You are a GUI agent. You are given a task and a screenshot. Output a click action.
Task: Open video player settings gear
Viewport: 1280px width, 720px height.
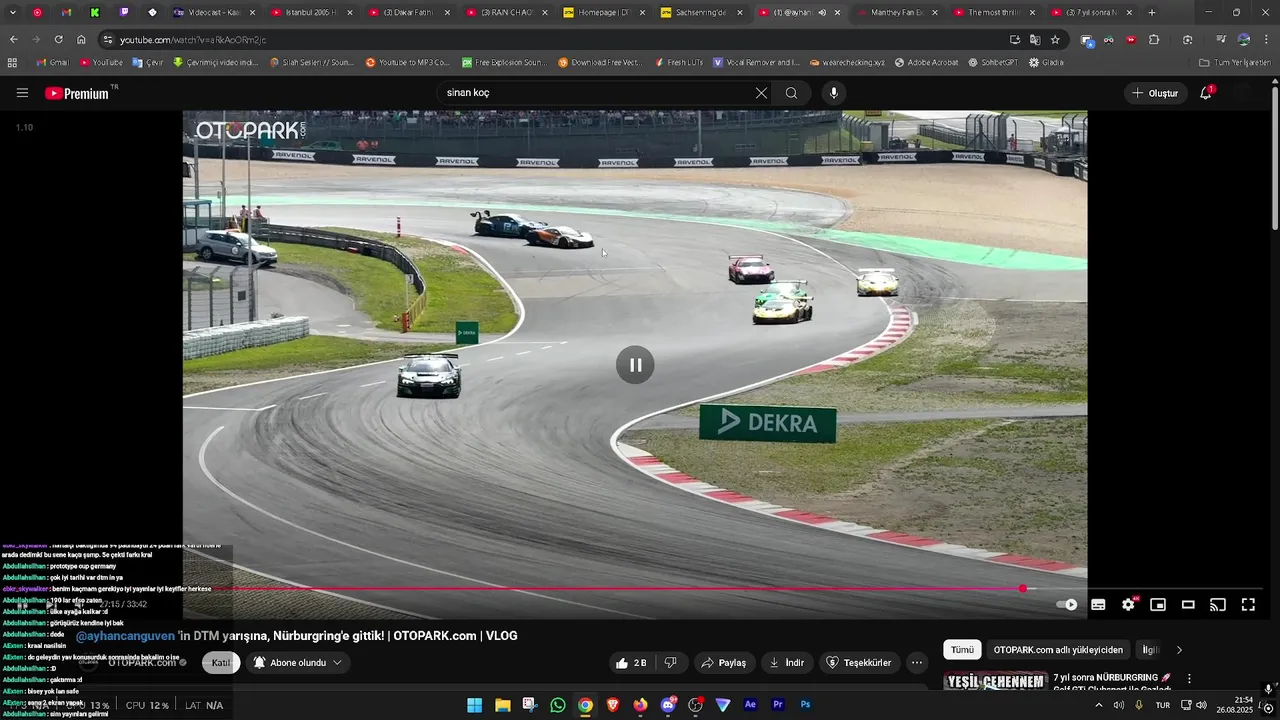[1128, 604]
